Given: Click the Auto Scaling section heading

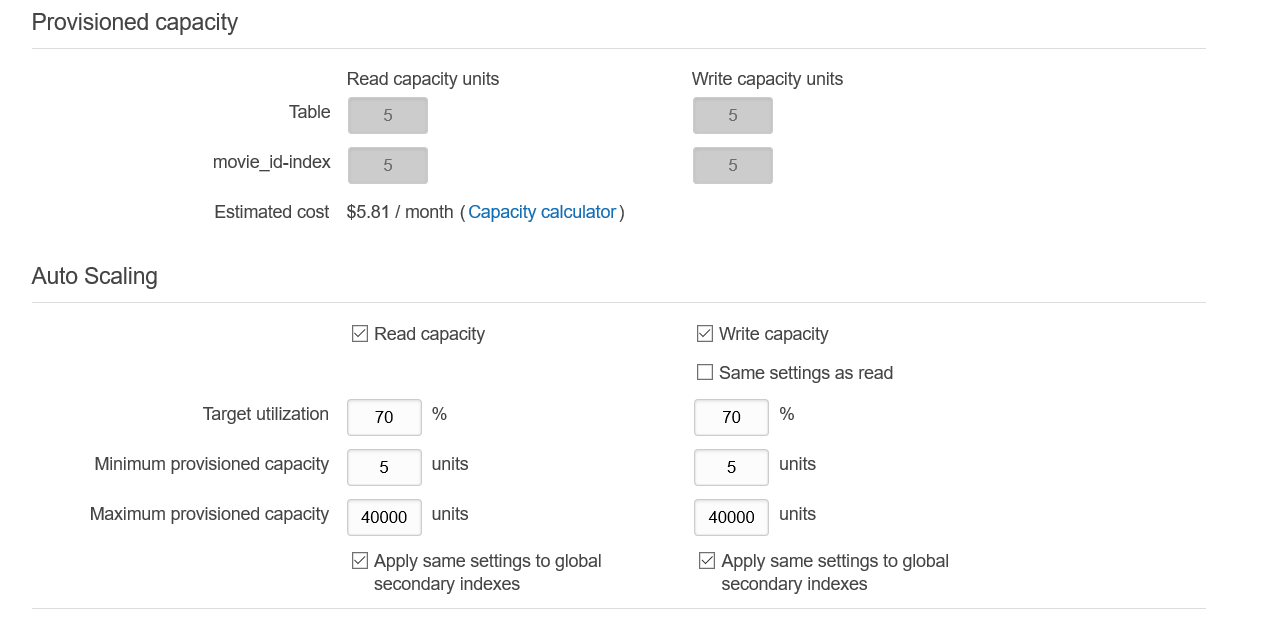Looking at the screenshot, I should point(95,276).
